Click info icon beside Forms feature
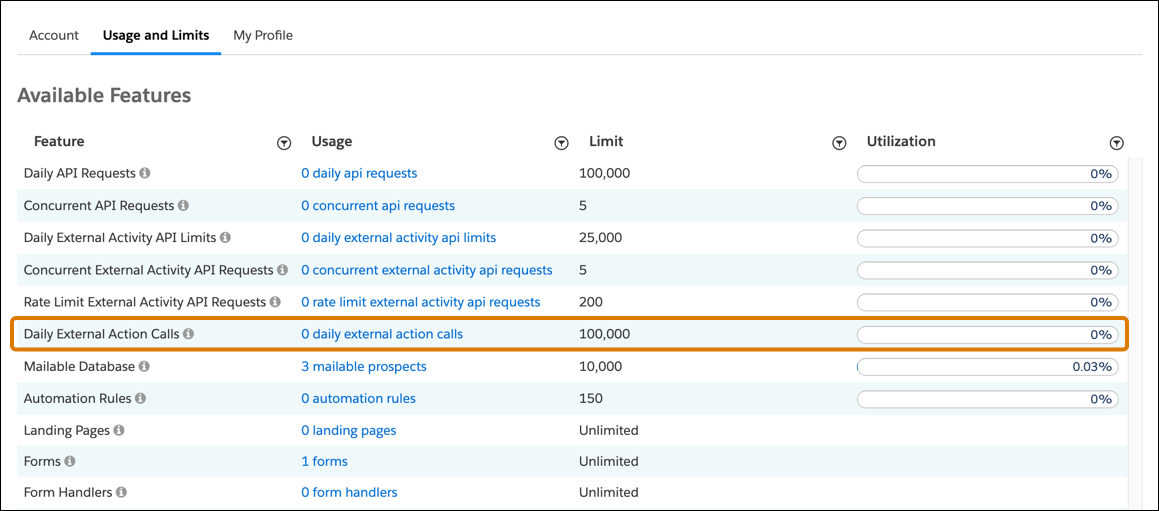This screenshot has width=1159, height=511. [x=70, y=462]
